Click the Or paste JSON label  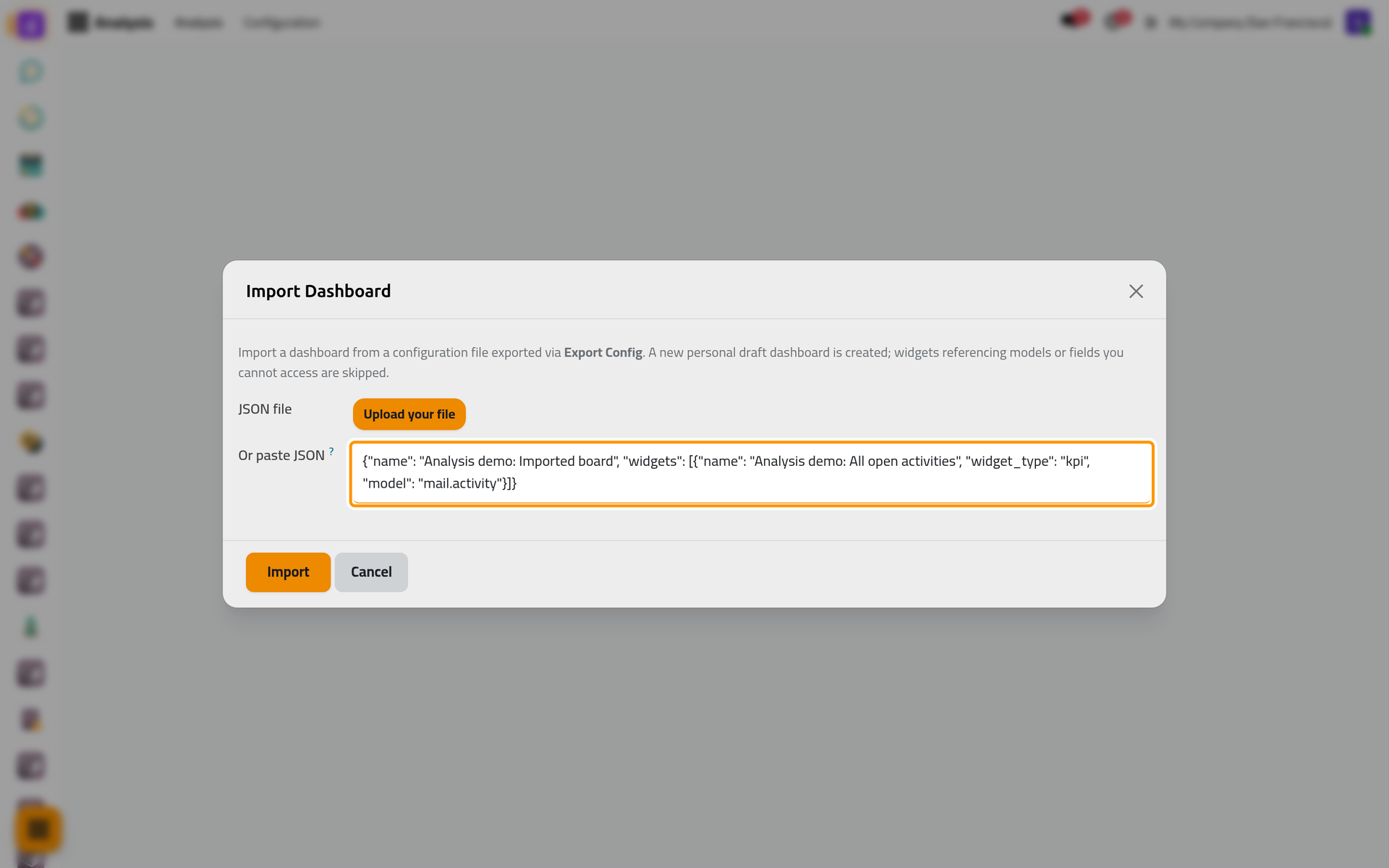pyautogui.click(x=281, y=455)
